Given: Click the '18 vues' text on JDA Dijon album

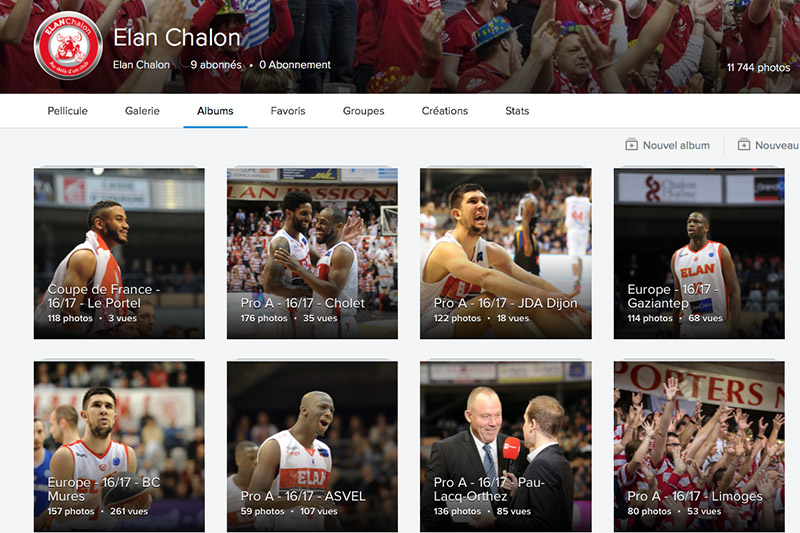Looking at the screenshot, I should tap(513, 318).
